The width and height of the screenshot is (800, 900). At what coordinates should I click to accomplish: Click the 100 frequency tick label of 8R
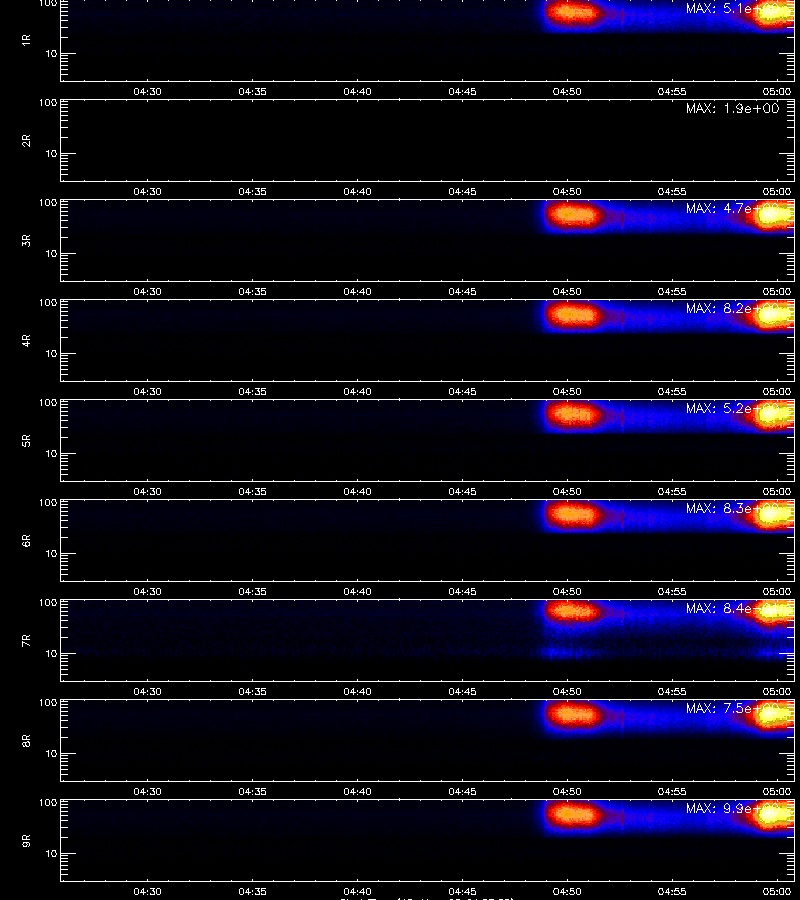click(48, 703)
